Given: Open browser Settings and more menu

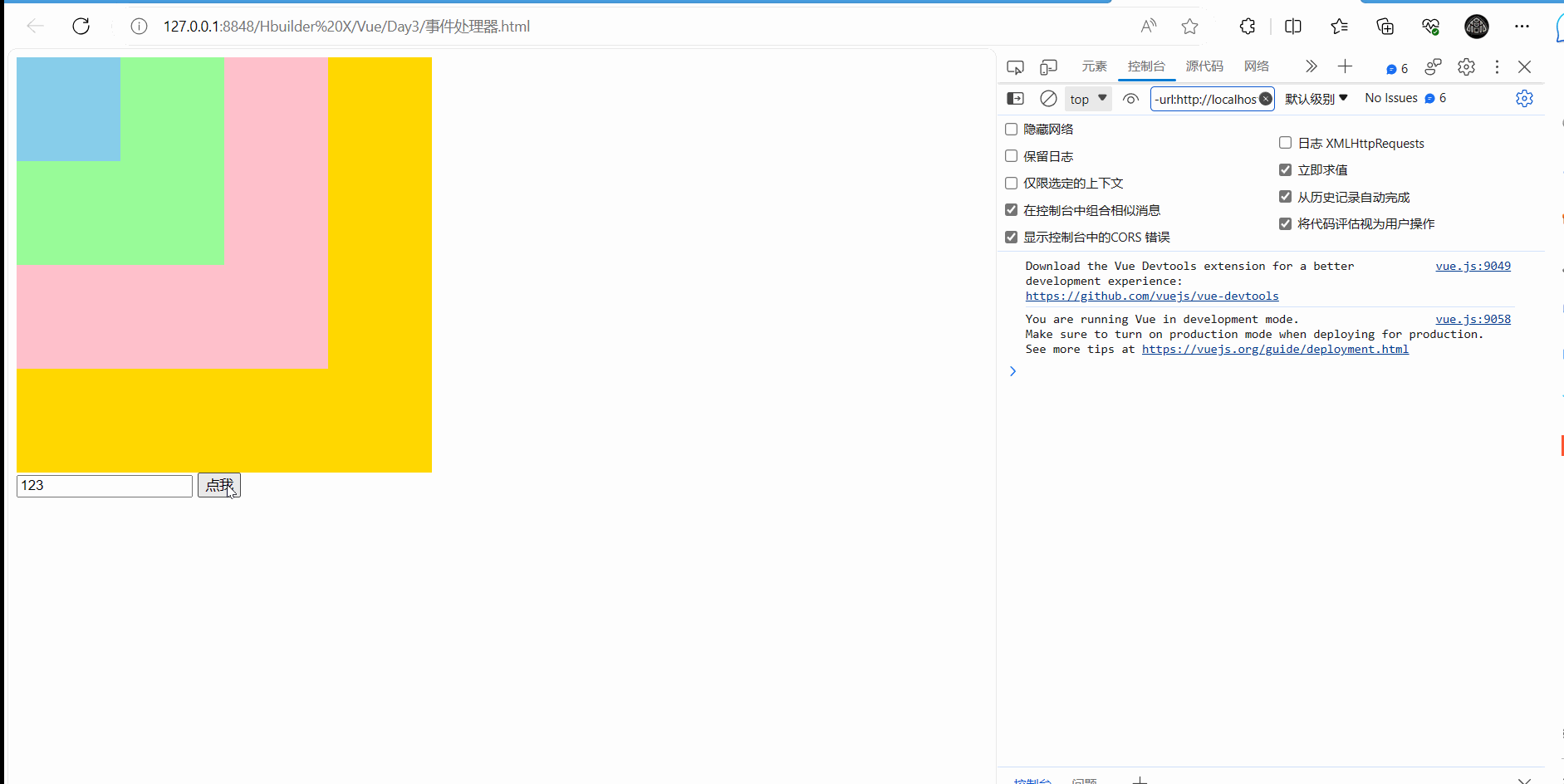Looking at the screenshot, I should click(1522, 27).
